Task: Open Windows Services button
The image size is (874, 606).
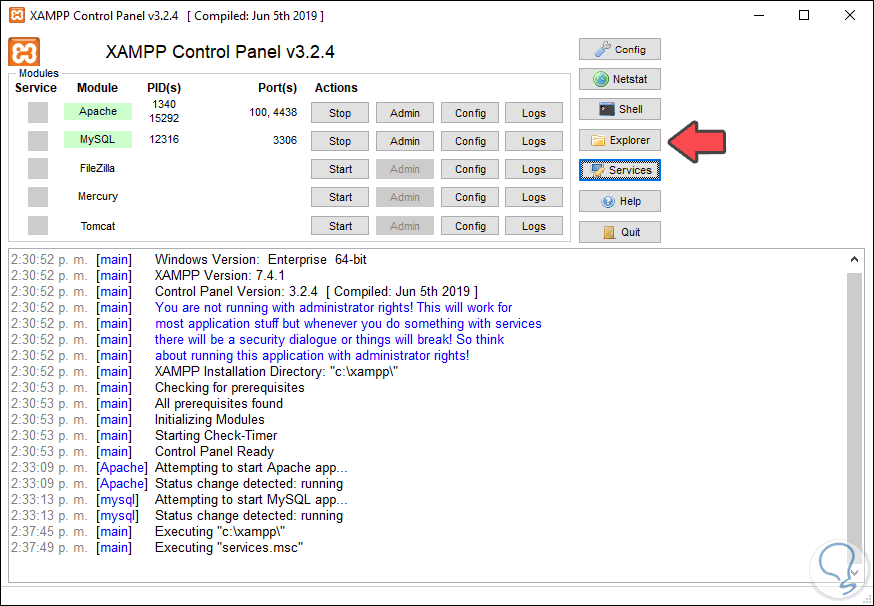Action: click(x=620, y=170)
